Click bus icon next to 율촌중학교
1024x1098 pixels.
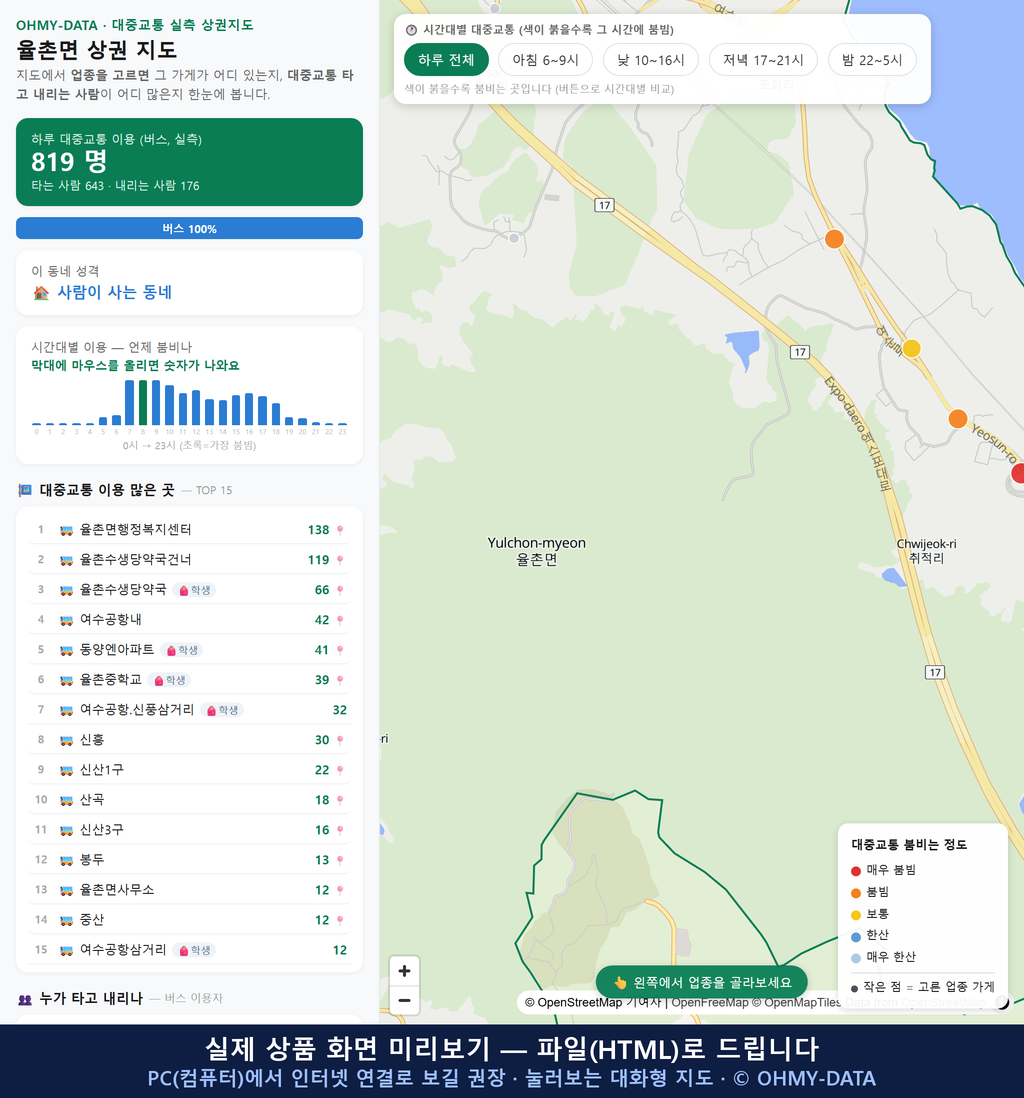click(x=67, y=680)
